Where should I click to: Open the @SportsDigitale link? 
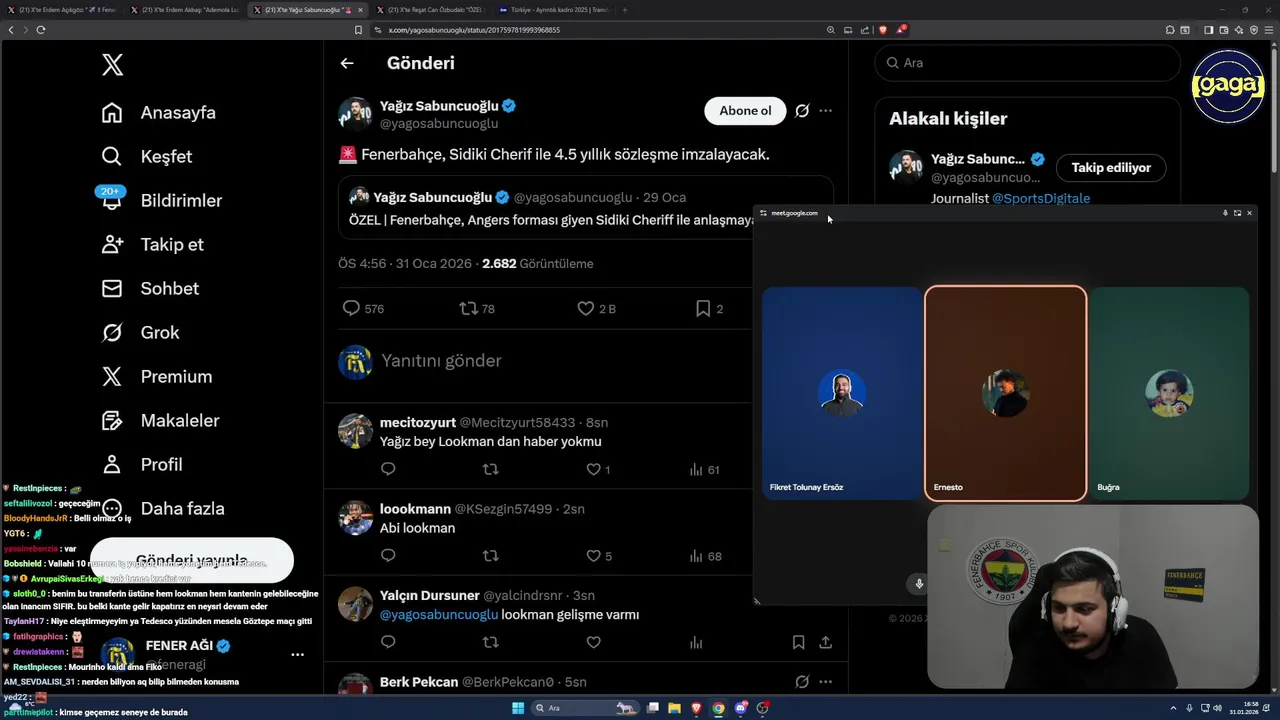click(1041, 199)
